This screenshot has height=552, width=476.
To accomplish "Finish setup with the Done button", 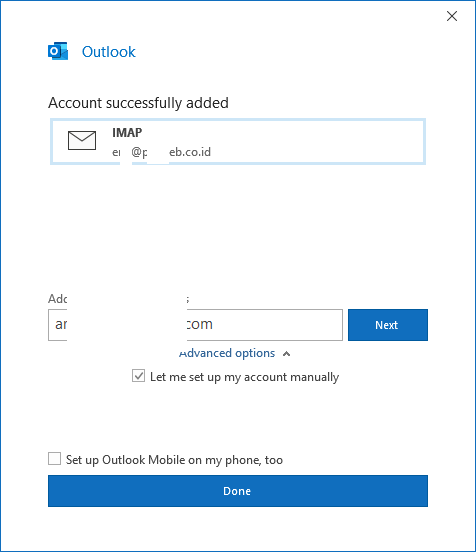I will [x=238, y=491].
